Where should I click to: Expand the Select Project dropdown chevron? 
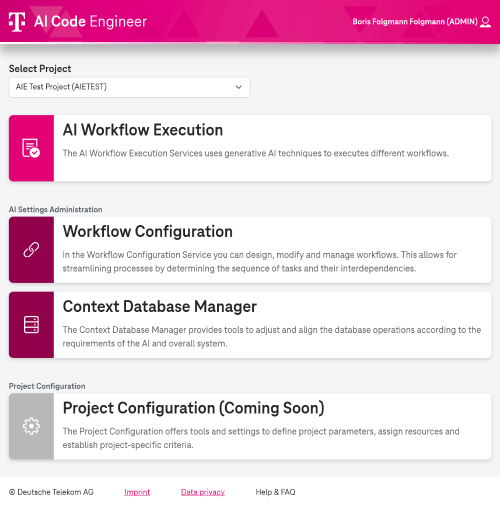[239, 87]
